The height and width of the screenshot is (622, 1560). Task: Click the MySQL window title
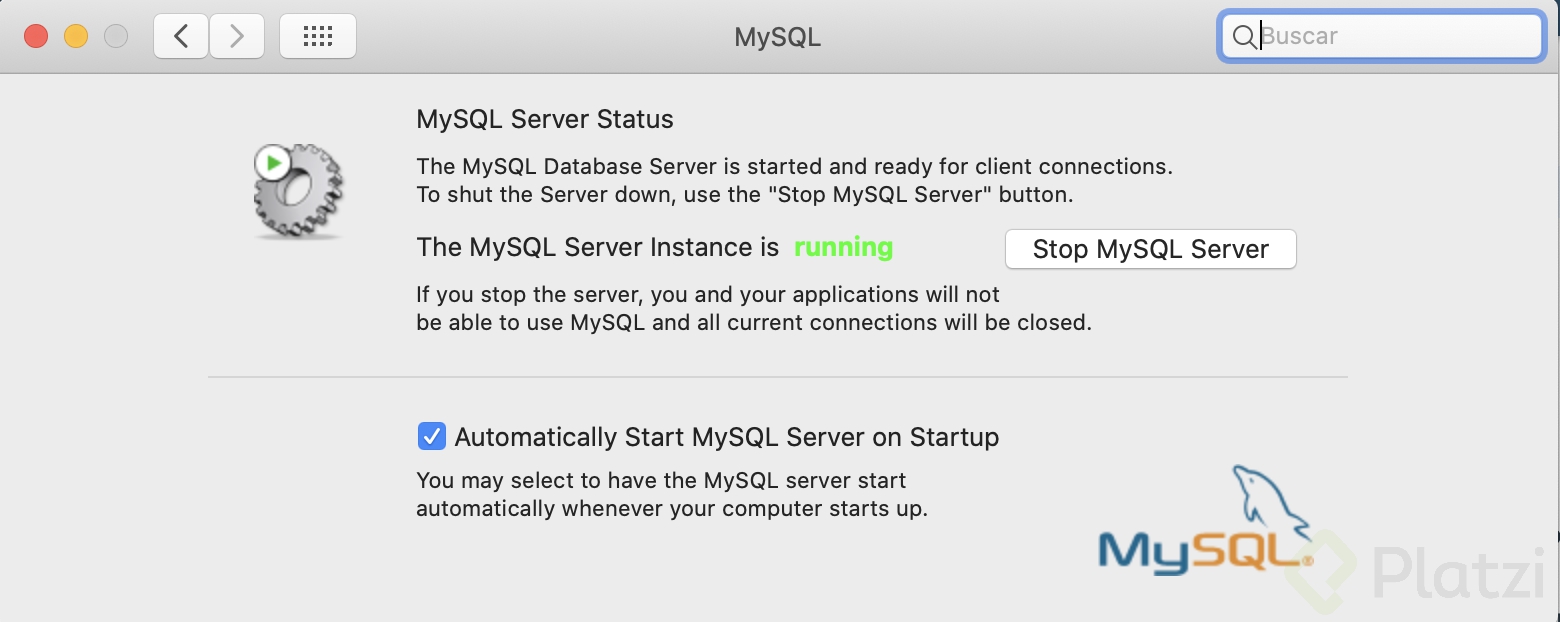[x=778, y=37]
